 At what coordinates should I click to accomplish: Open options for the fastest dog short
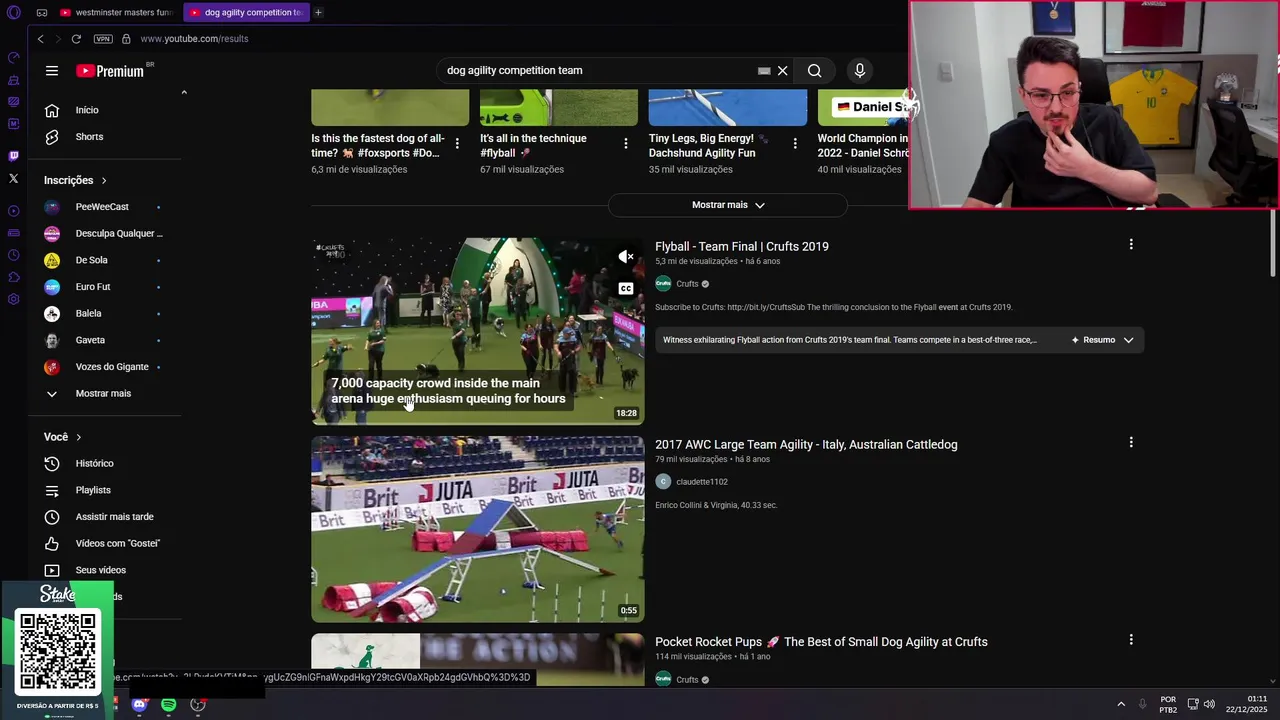click(x=457, y=144)
